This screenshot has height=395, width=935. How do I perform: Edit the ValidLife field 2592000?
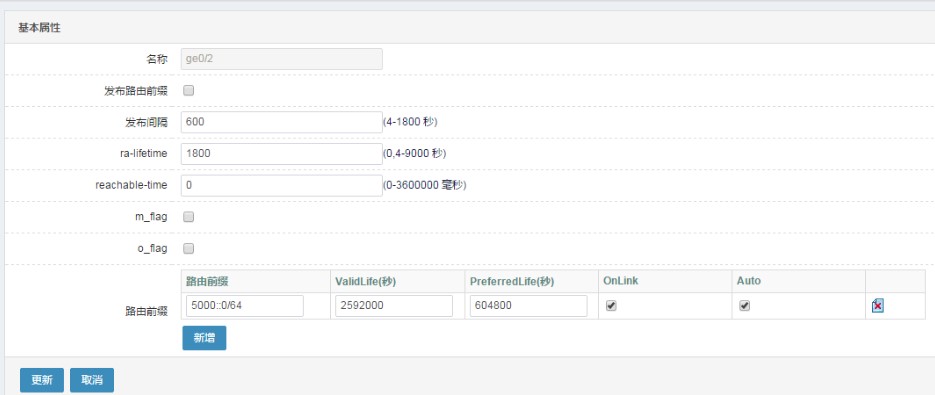pyautogui.click(x=394, y=306)
